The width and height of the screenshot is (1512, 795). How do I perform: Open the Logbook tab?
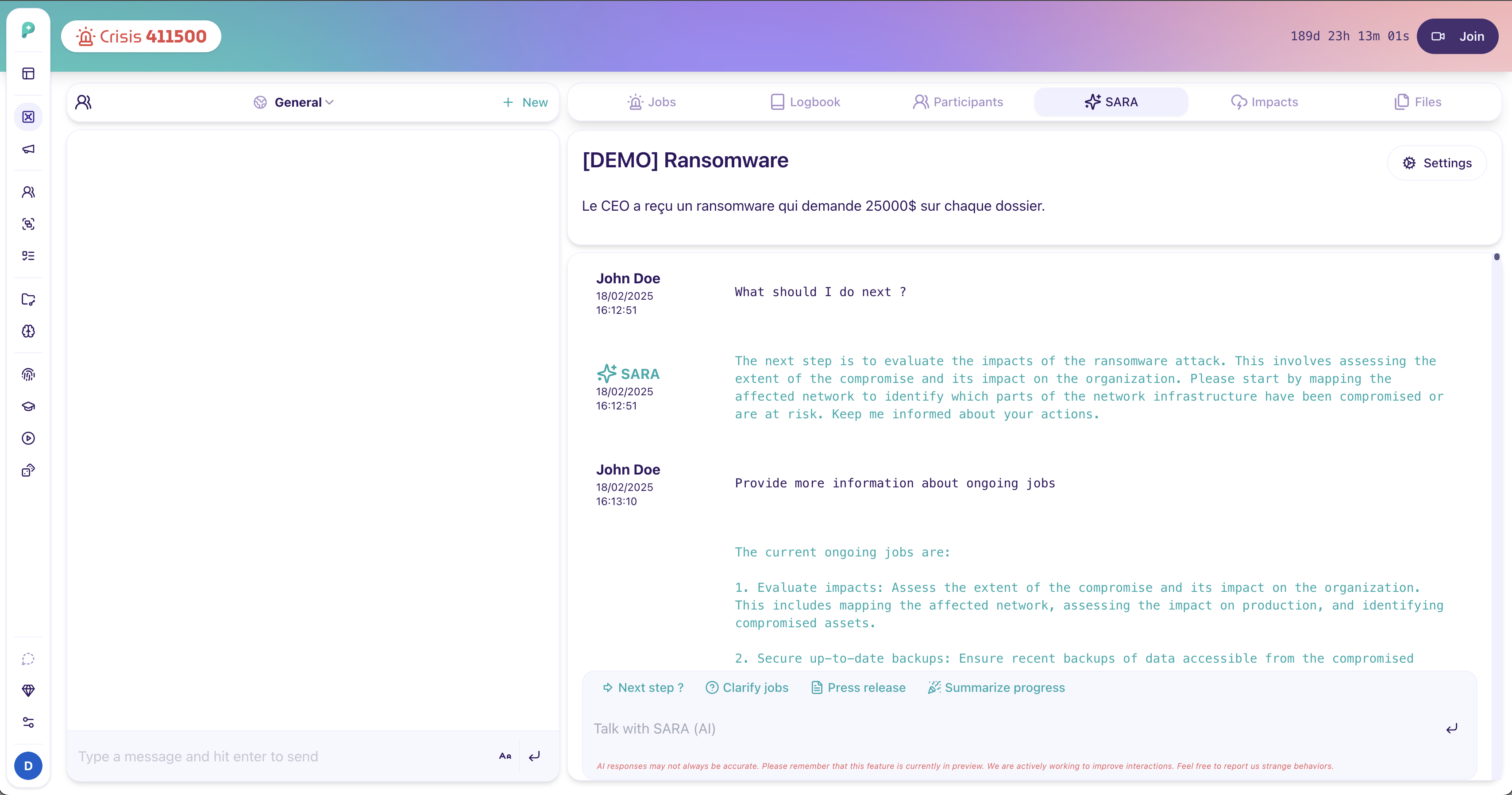(805, 102)
